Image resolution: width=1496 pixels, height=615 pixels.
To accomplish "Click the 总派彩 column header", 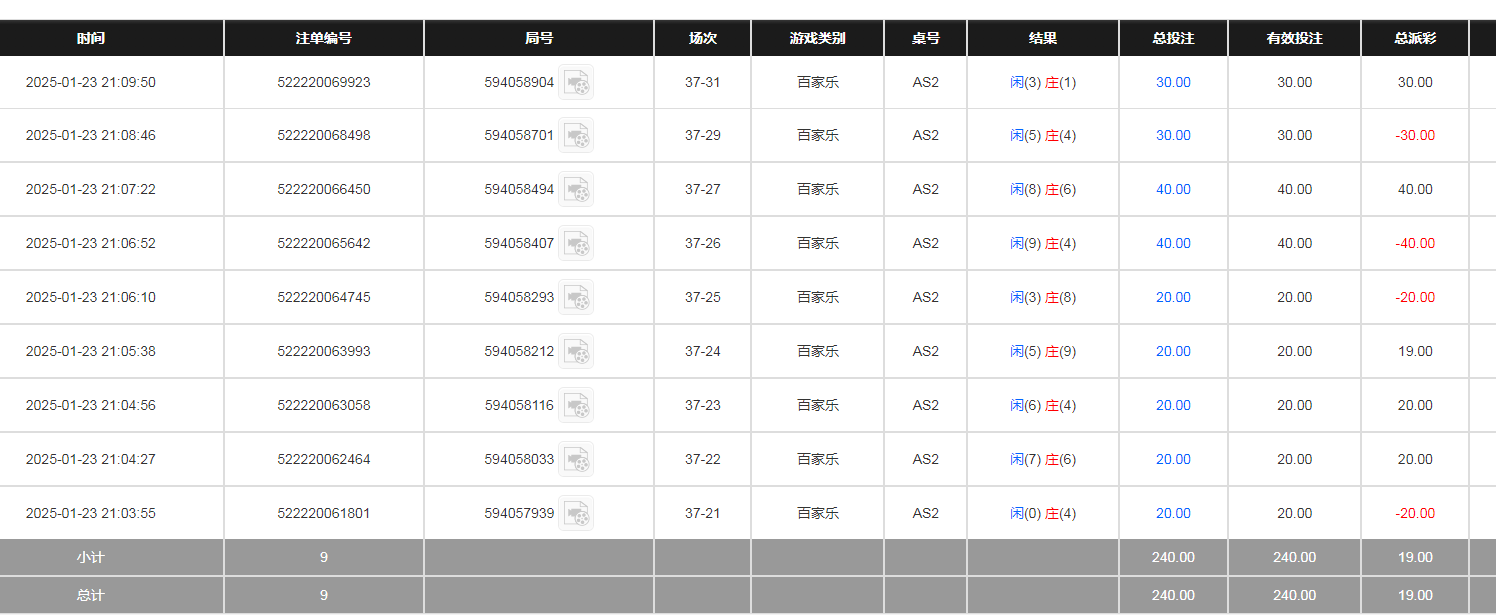I will (x=1415, y=39).
